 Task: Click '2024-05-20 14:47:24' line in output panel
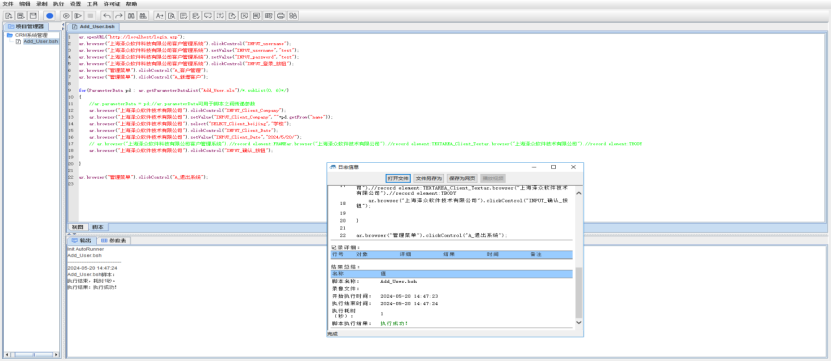tap(93, 268)
